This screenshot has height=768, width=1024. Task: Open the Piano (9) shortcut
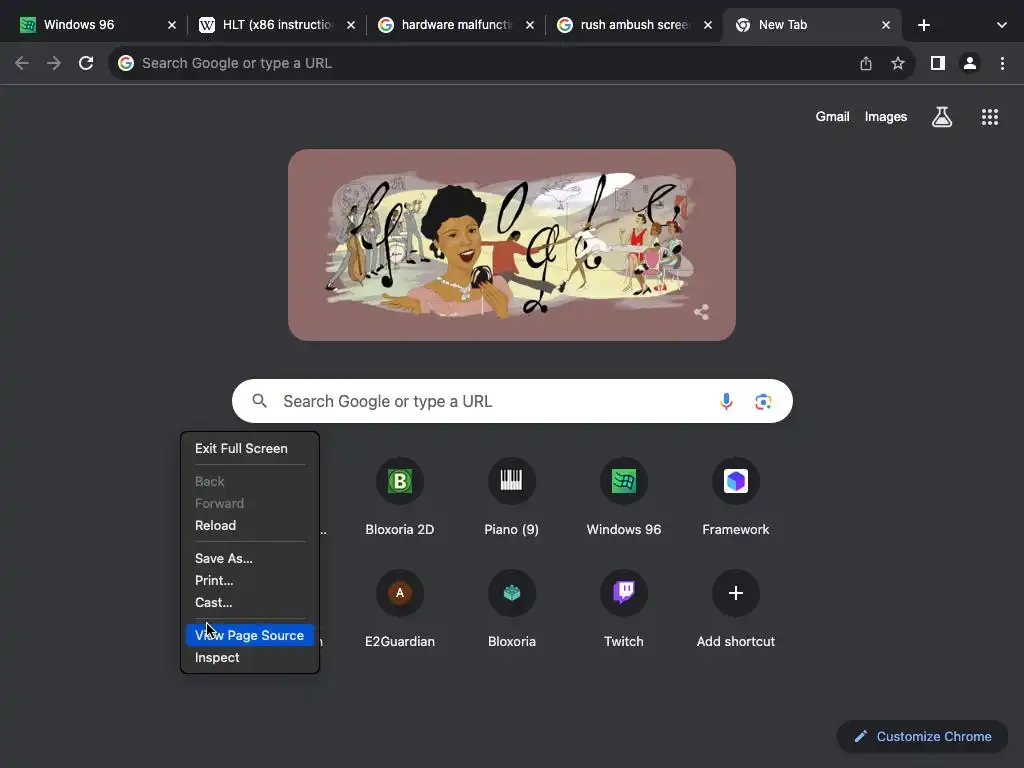pyautogui.click(x=511, y=498)
